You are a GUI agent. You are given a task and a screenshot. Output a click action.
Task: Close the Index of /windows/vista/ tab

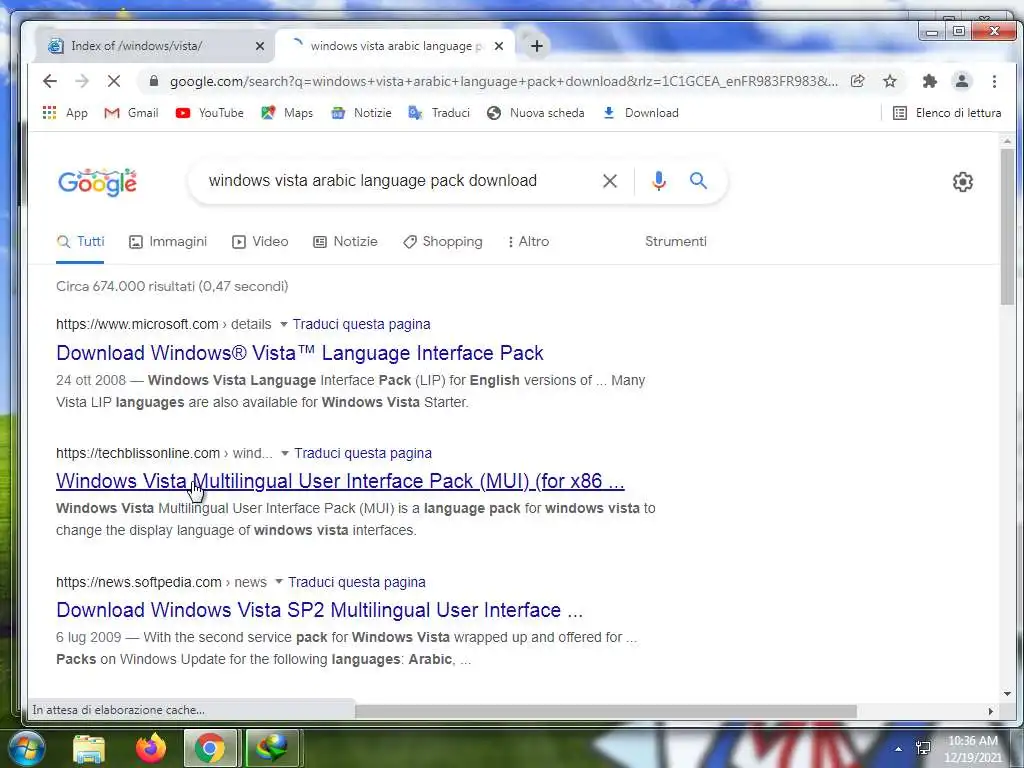(260, 46)
